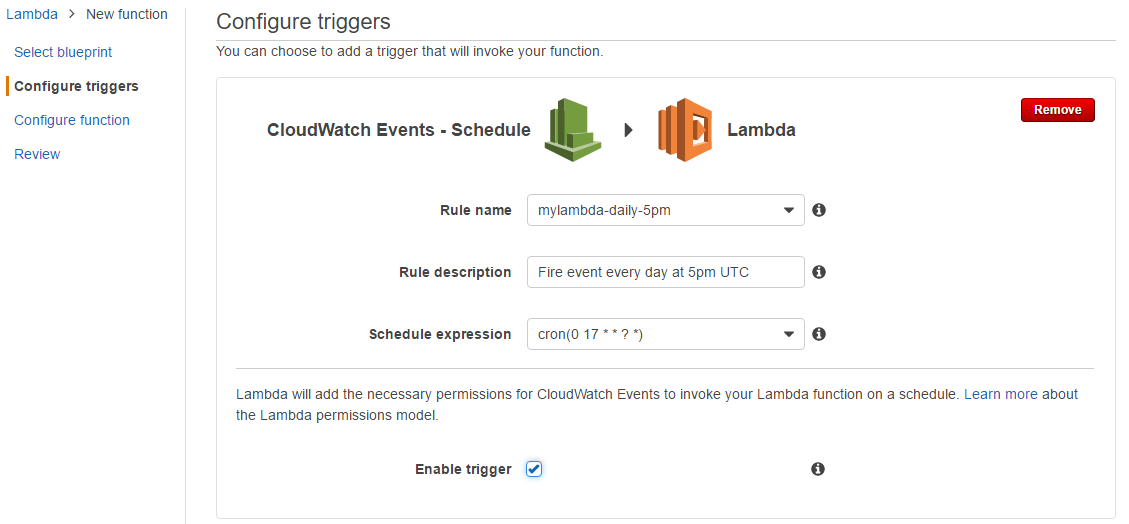This screenshot has height=524, width=1129.
Task: Click the New function breadcrumb text
Action: coord(127,14)
